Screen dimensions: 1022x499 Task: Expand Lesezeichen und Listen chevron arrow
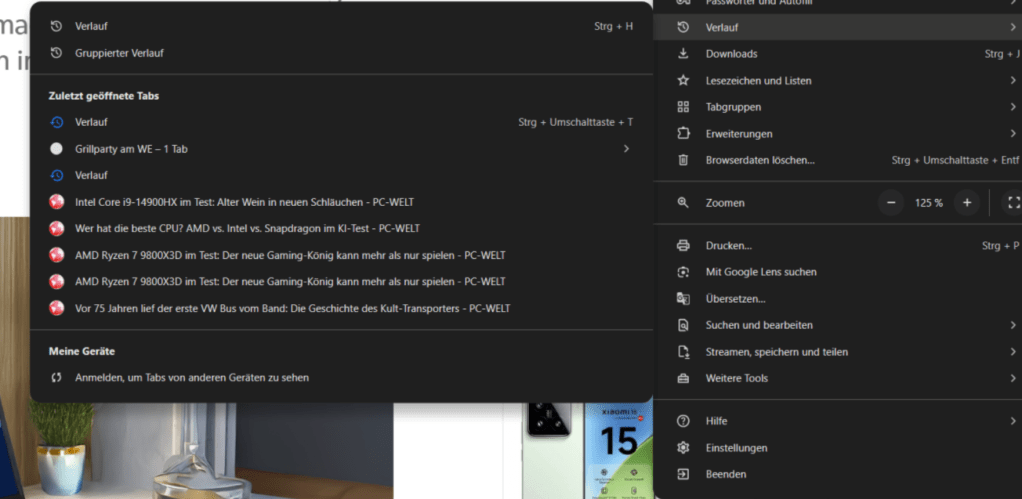[x=1013, y=81]
